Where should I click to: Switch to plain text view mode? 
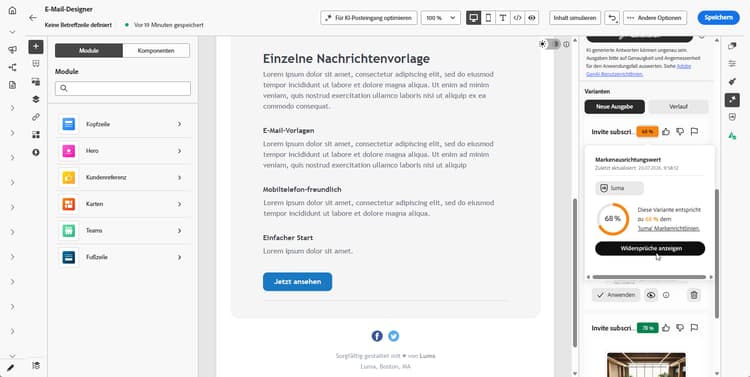(503, 18)
